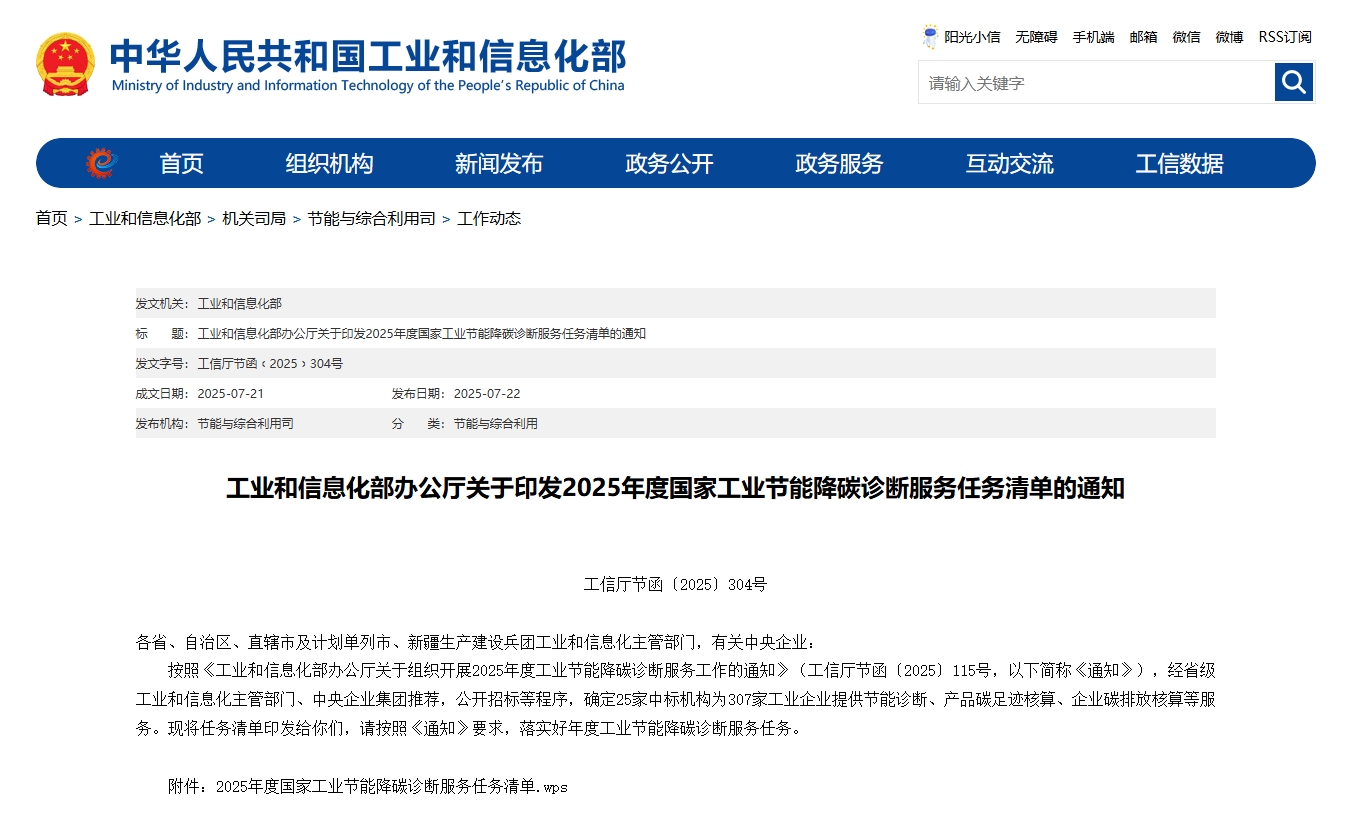Click the 阳光小信 robot mascot icon

point(930,37)
